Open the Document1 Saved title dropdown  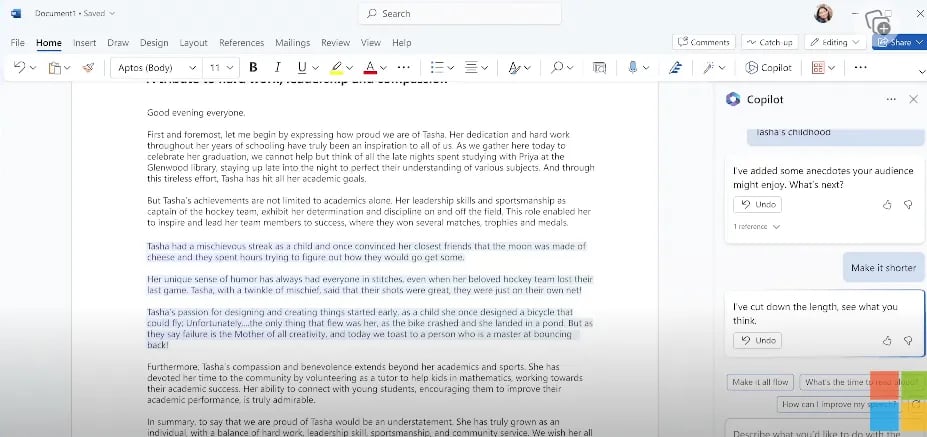[x=74, y=13]
